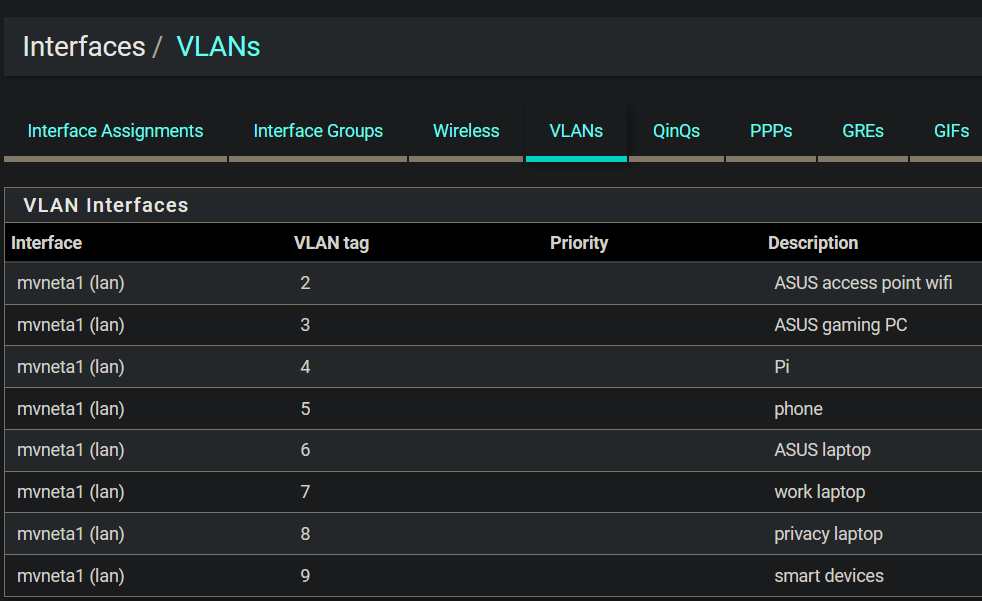
Task: Click the privacy laptop VLAN entry
Action: (x=828, y=534)
